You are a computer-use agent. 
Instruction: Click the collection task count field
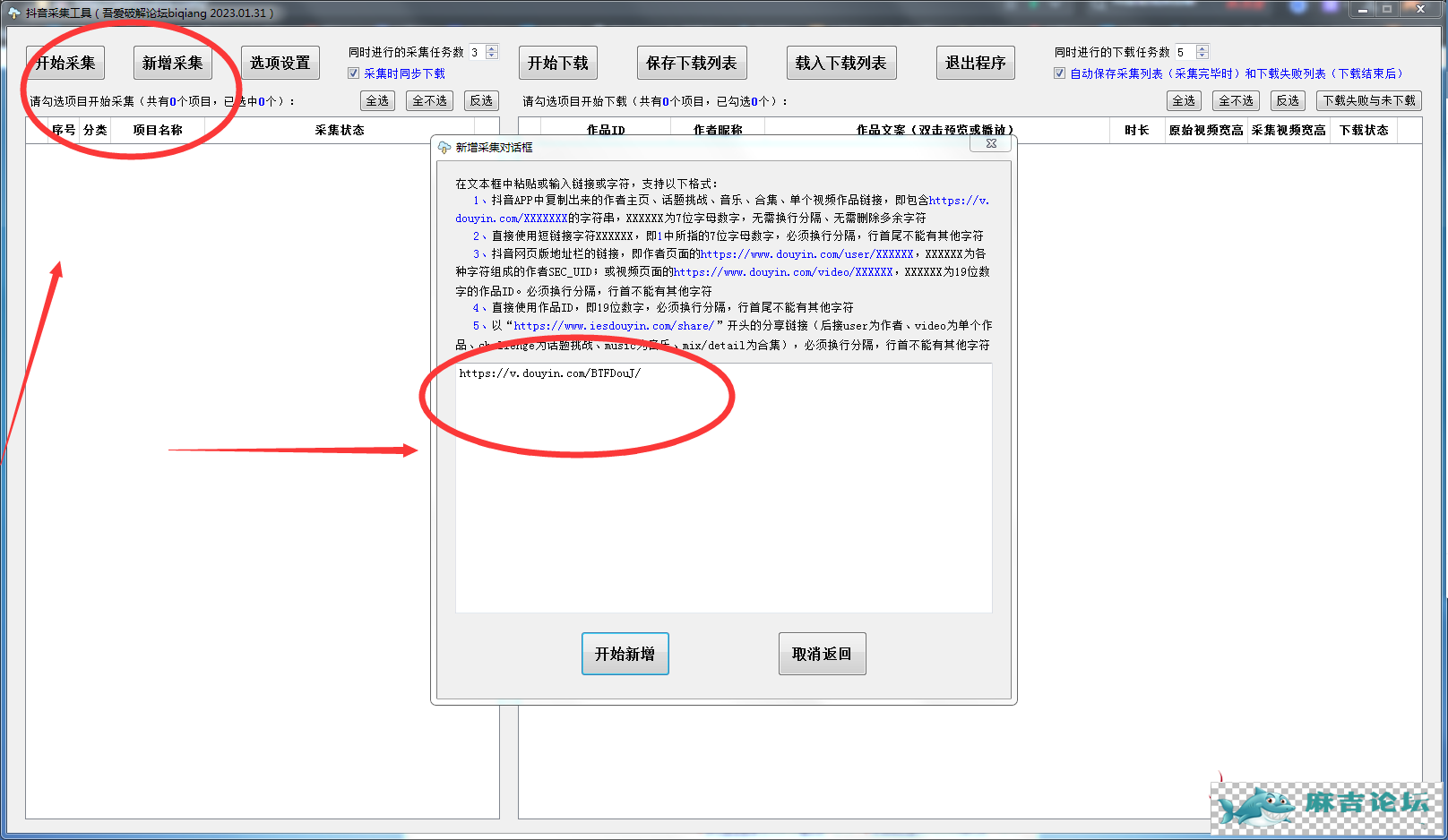tap(477, 52)
